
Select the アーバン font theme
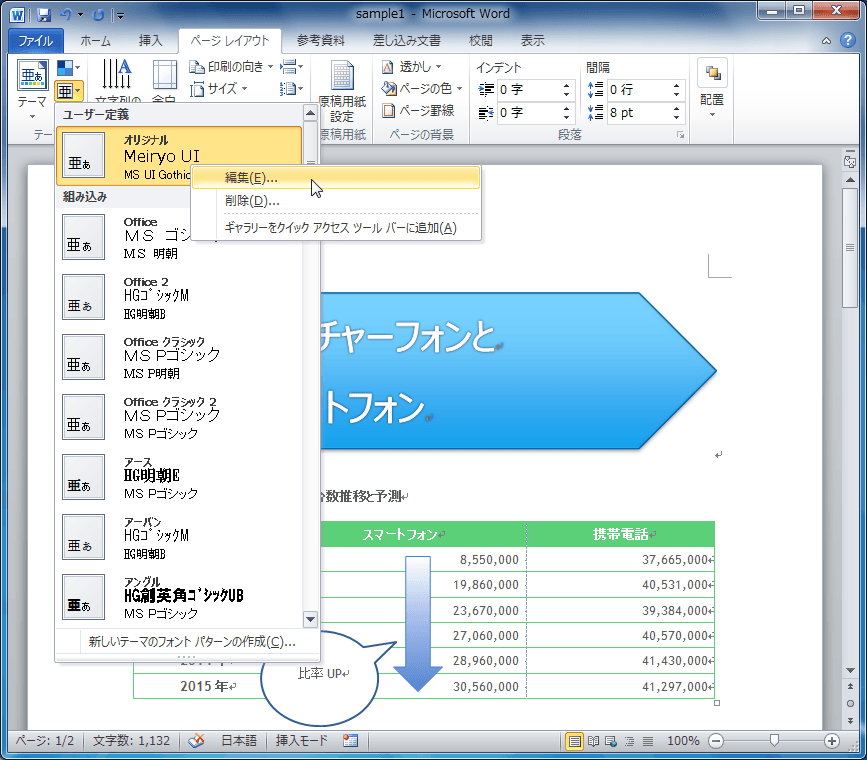(179, 538)
